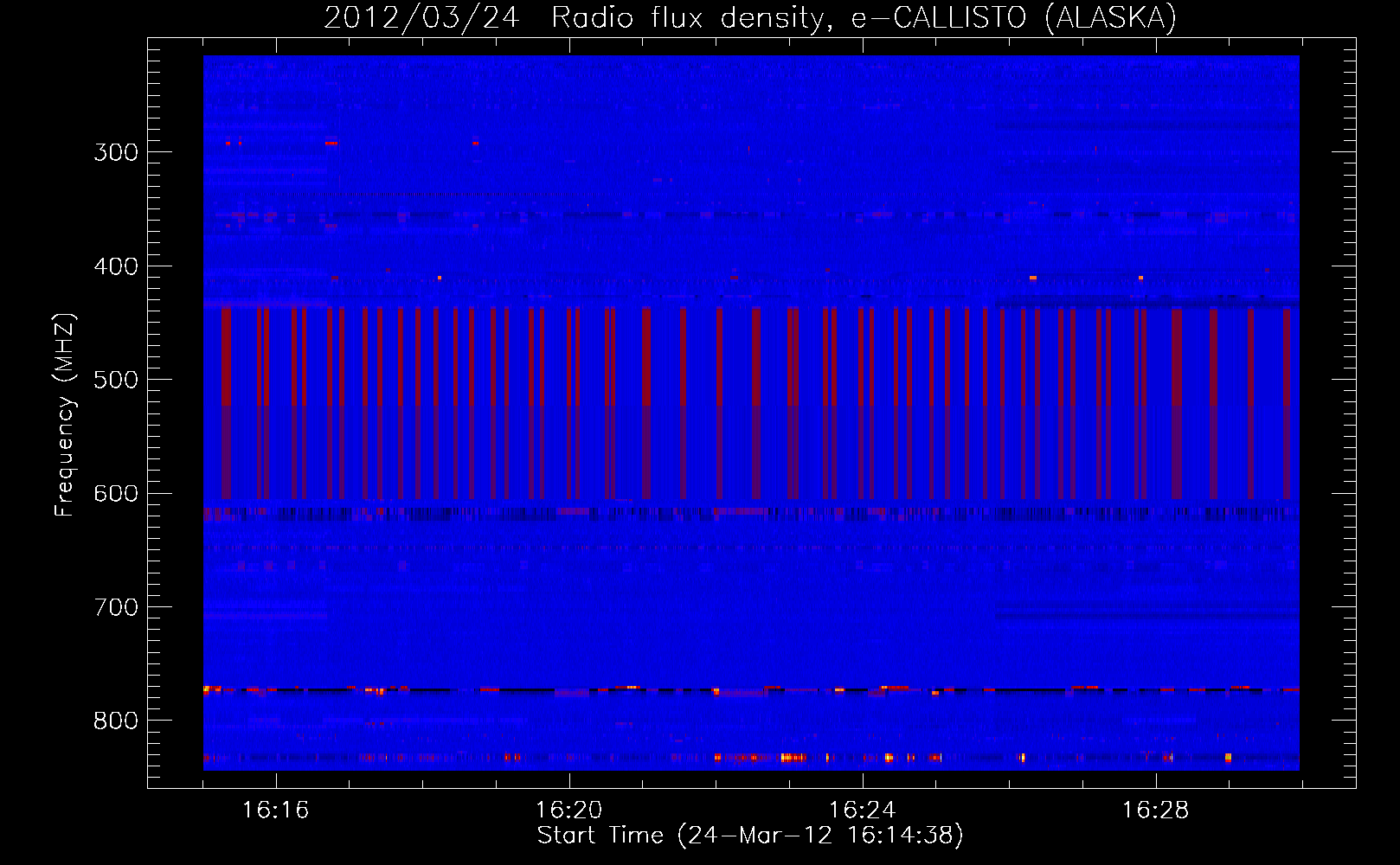The image size is (1400, 865).
Task: Select the 'Frequency (MHZ)' y-axis label
Action: pos(65,414)
